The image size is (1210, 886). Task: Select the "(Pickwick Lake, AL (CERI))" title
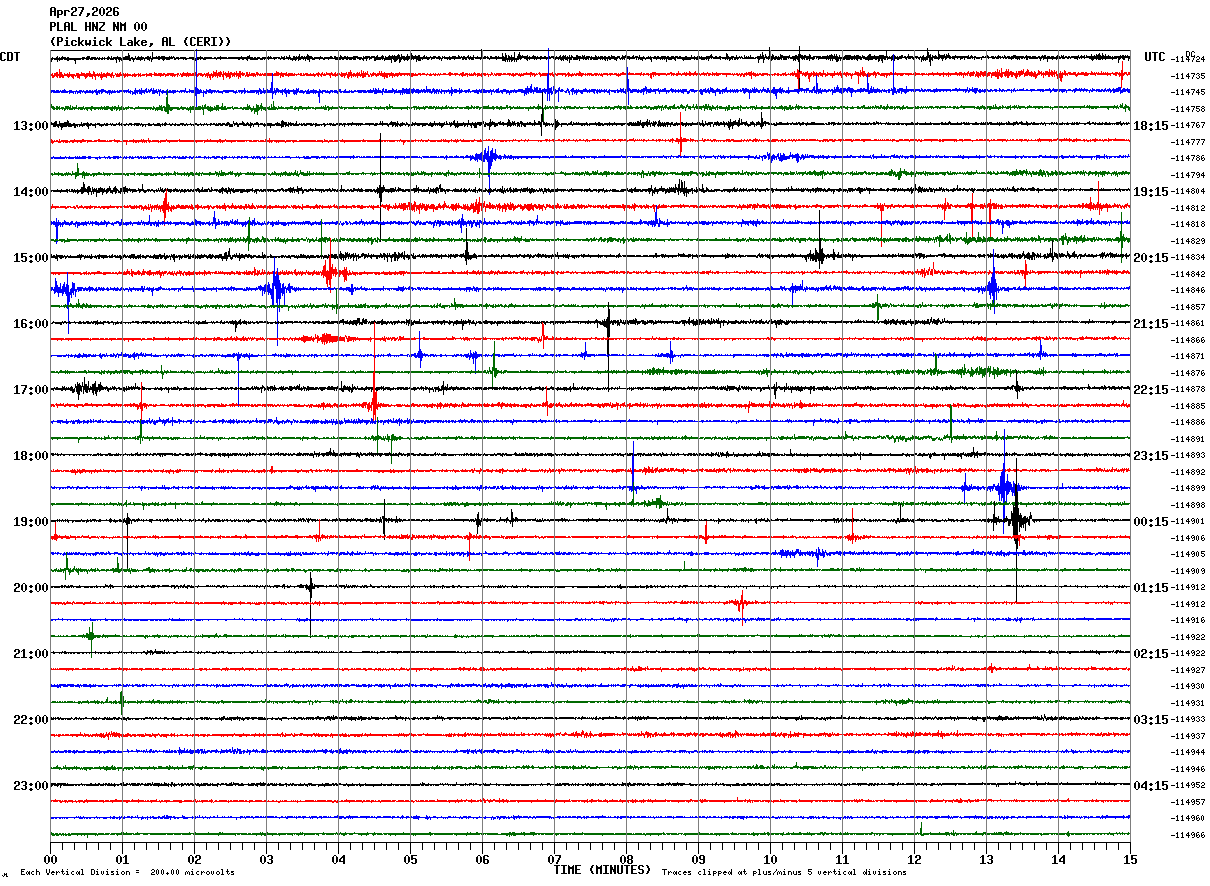140,42
